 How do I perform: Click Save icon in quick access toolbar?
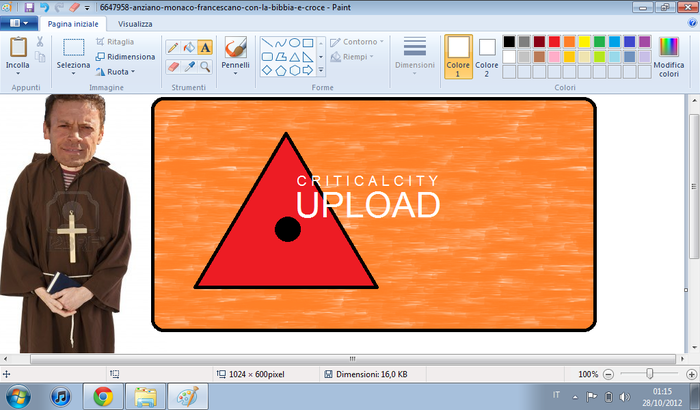click(x=29, y=7)
